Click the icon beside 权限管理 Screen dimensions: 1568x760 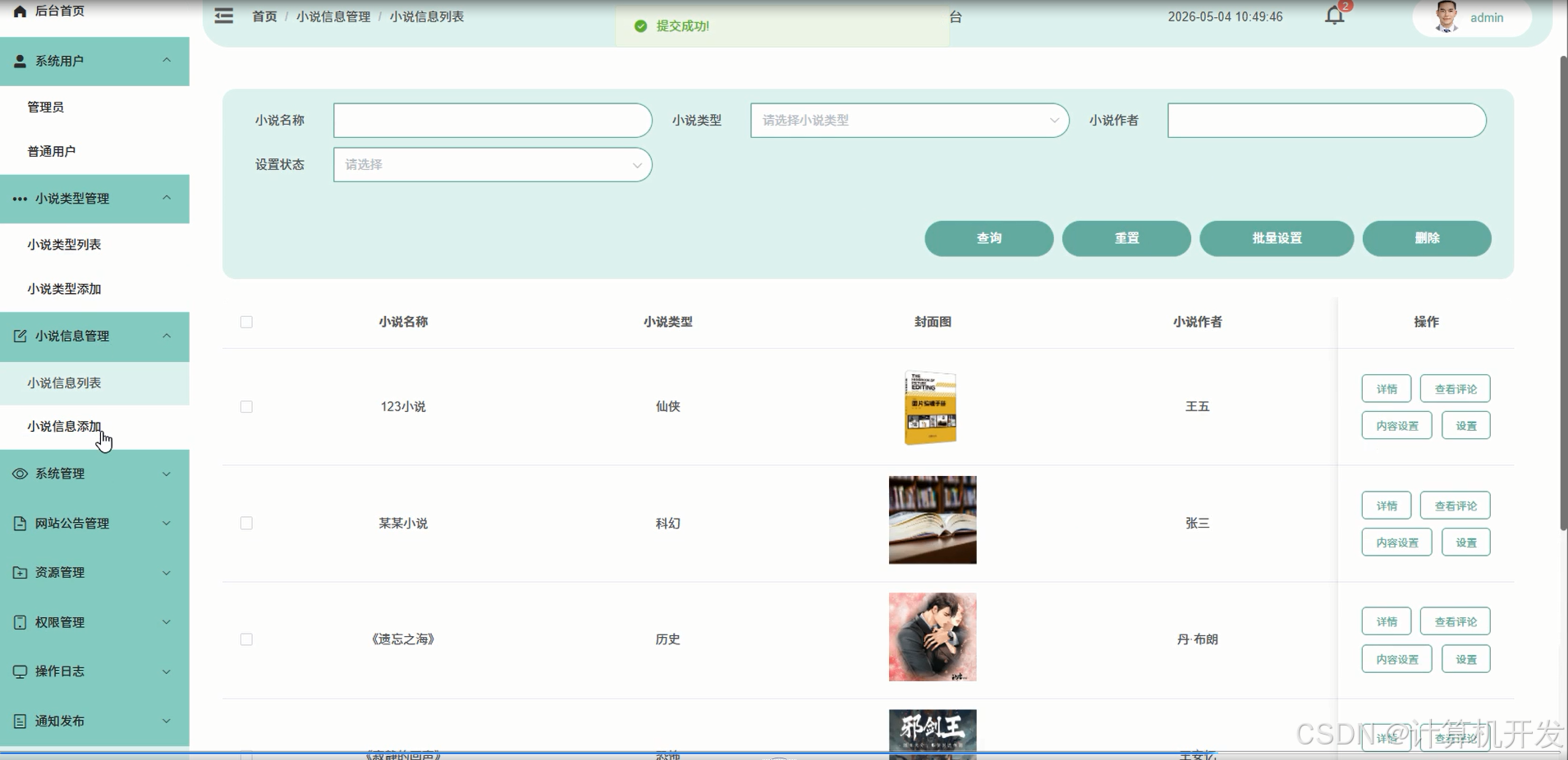pyautogui.click(x=20, y=622)
